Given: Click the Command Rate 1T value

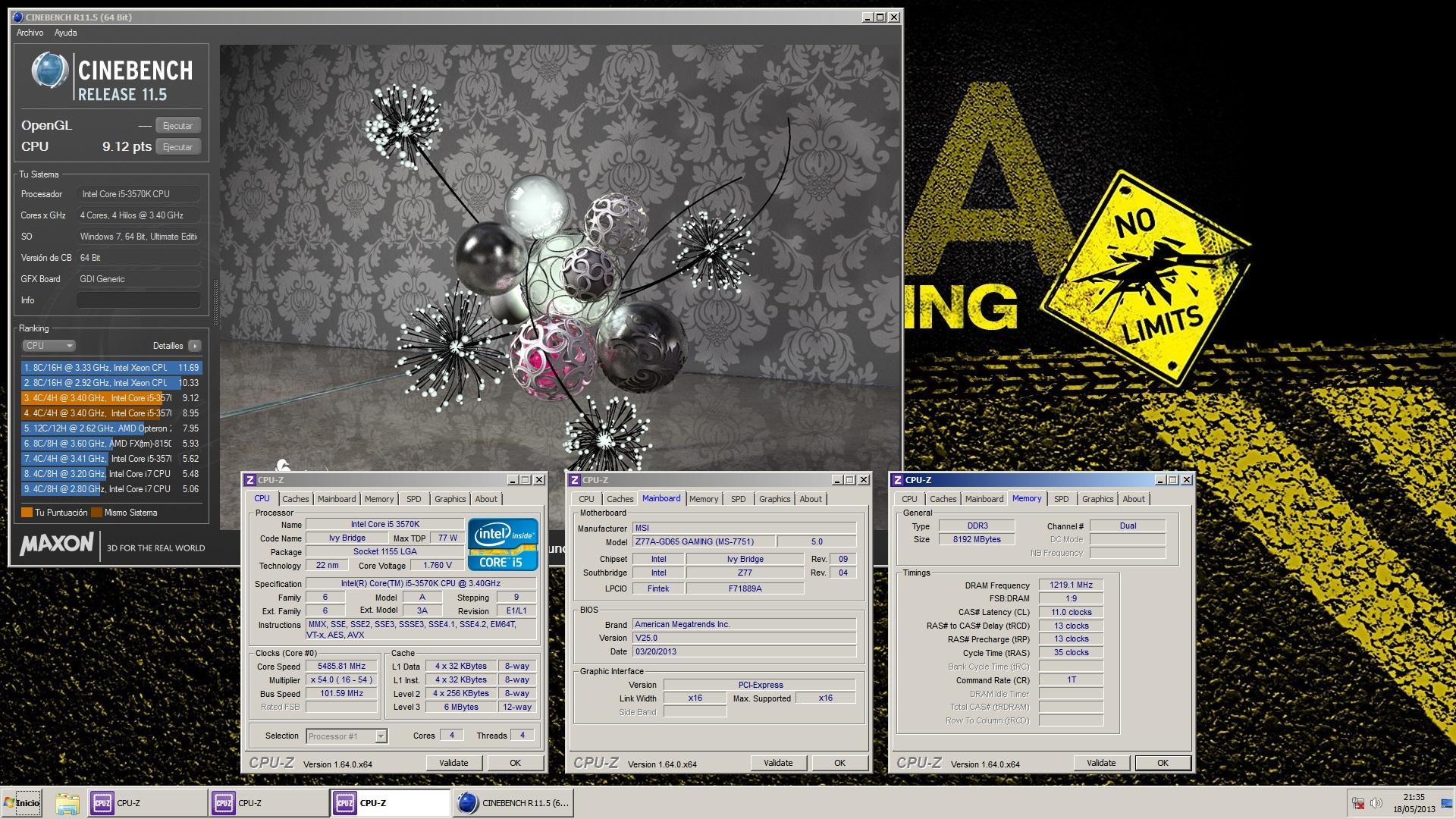Looking at the screenshot, I should [1071, 680].
